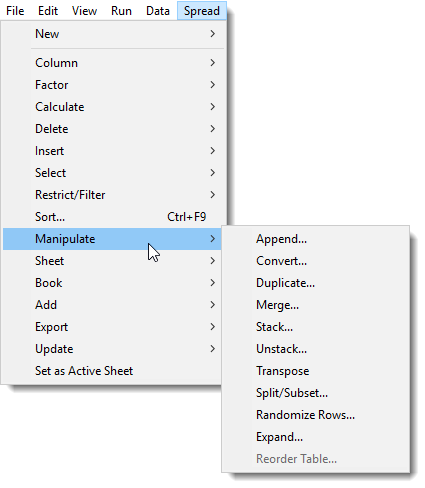Screen dimensions: 425x488
Task: Choose Convert... option
Action: point(315,261)
